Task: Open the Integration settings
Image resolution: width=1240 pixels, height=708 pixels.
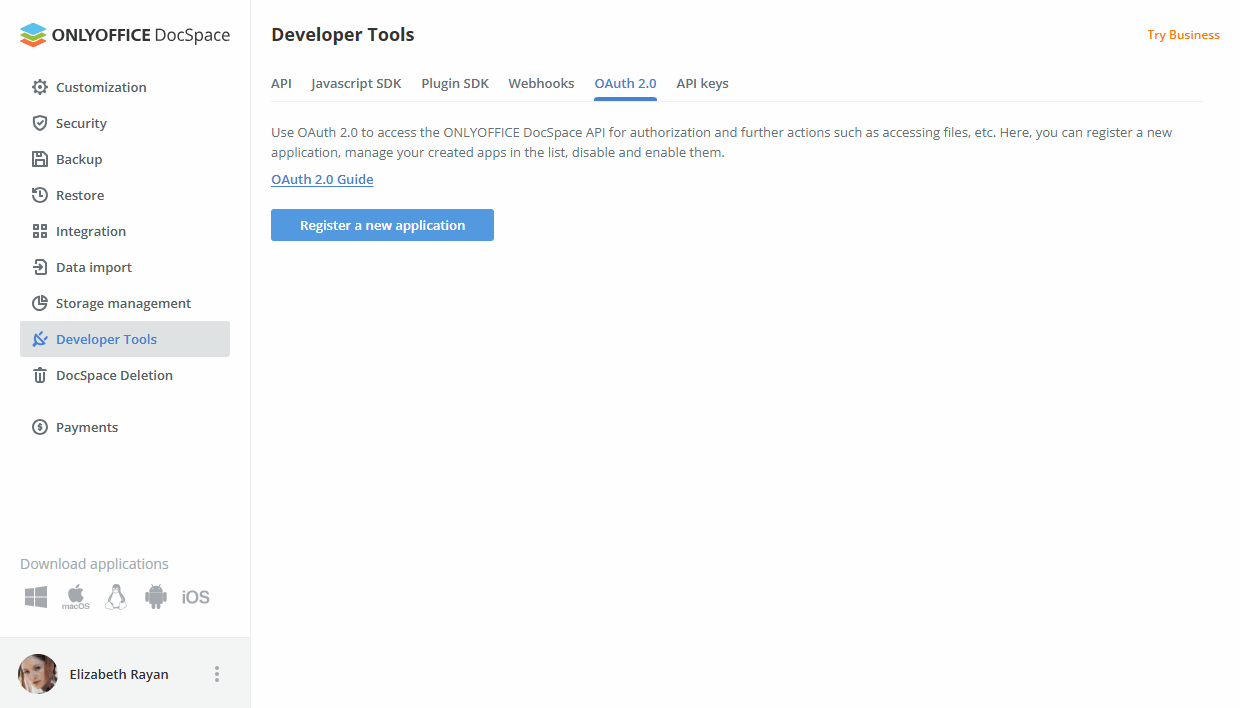Action: [x=90, y=231]
